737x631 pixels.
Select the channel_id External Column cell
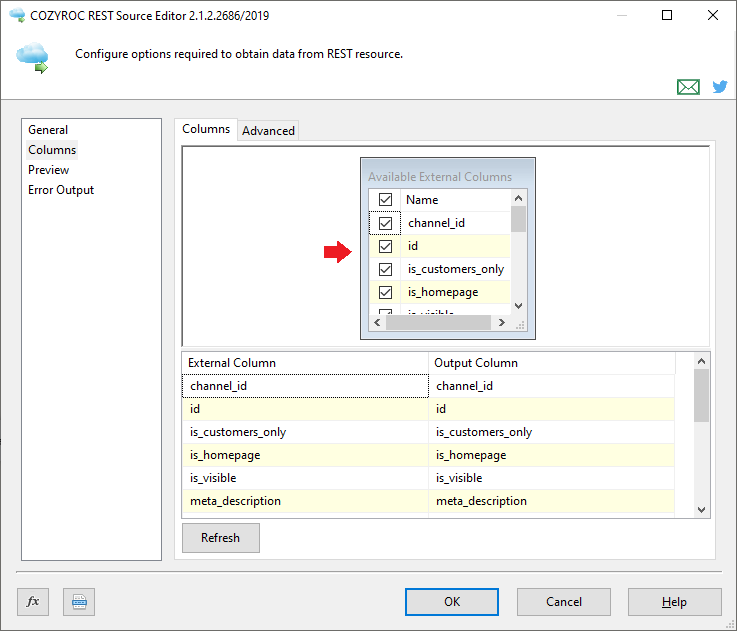(x=305, y=386)
